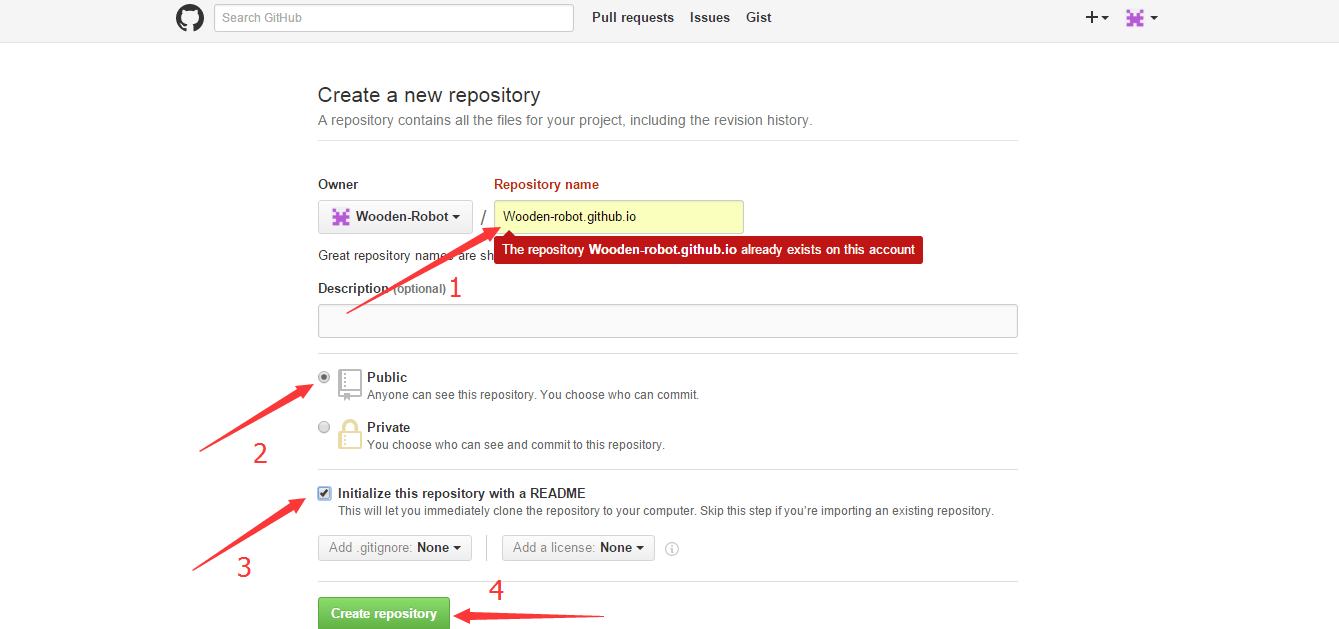Navigate to Gist

[758, 18]
